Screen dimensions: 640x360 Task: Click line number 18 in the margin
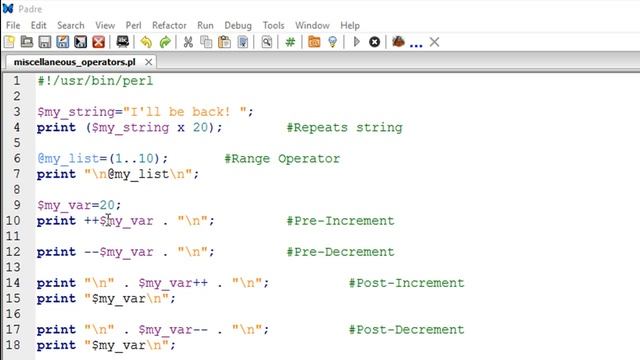click(x=13, y=345)
